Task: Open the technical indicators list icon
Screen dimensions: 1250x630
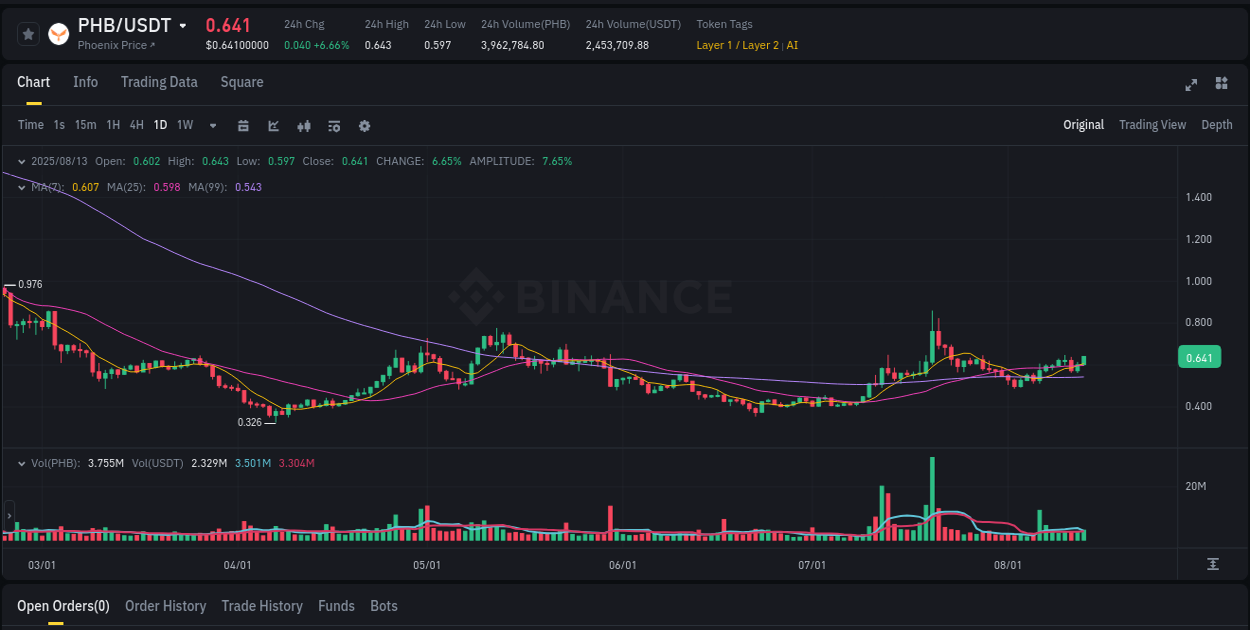Action: click(x=334, y=125)
